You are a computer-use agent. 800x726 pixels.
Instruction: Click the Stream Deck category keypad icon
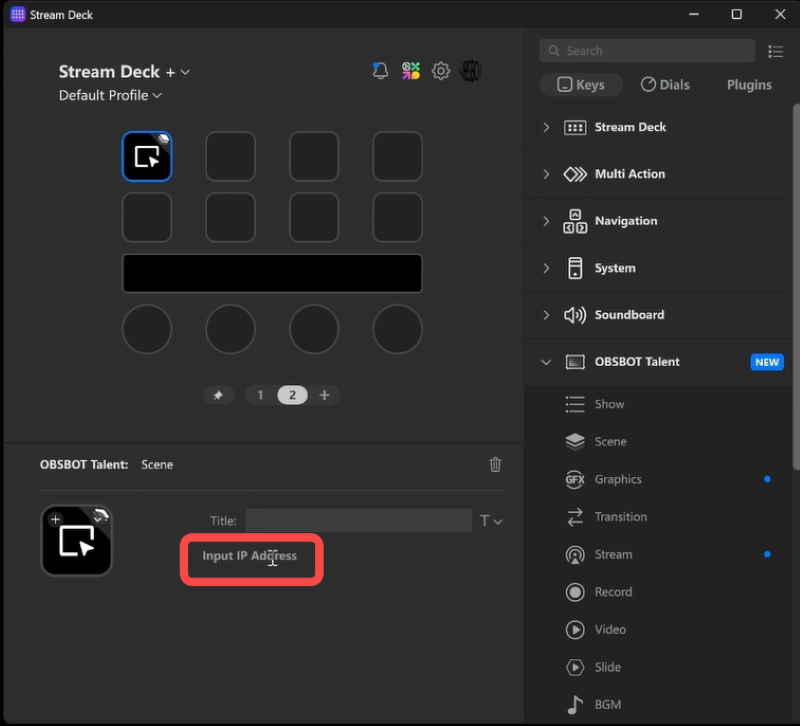click(x=575, y=128)
